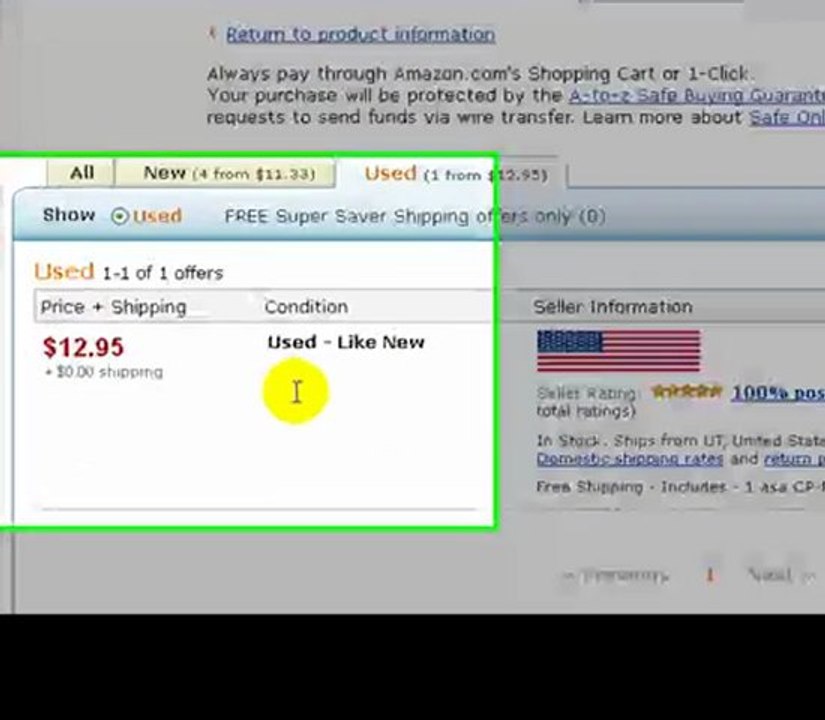
Task: Click the In Stock ships from UT text
Action: 681,441
